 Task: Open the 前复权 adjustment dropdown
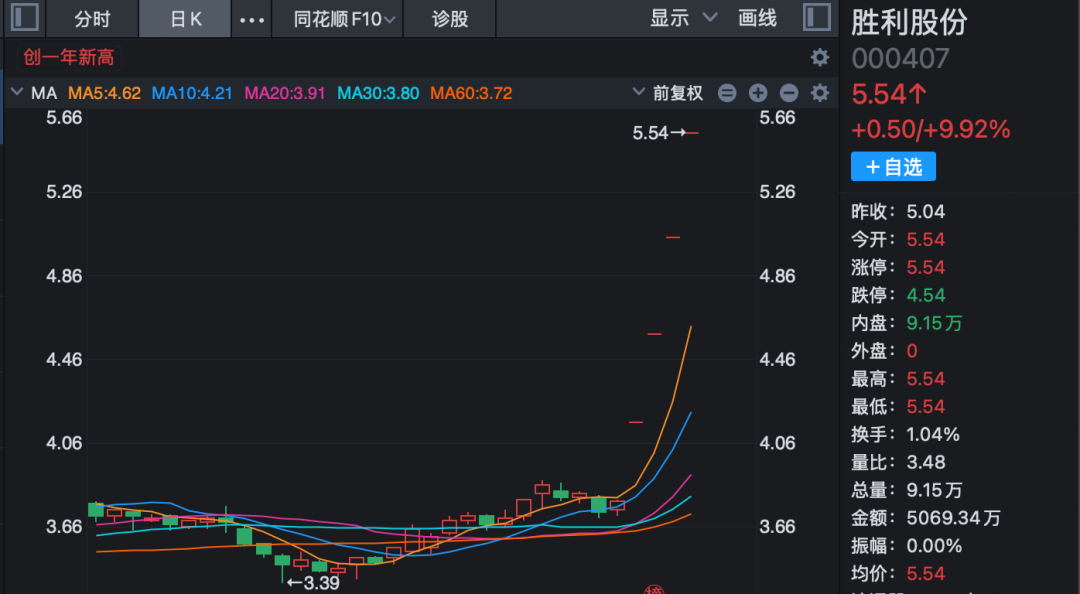point(668,93)
